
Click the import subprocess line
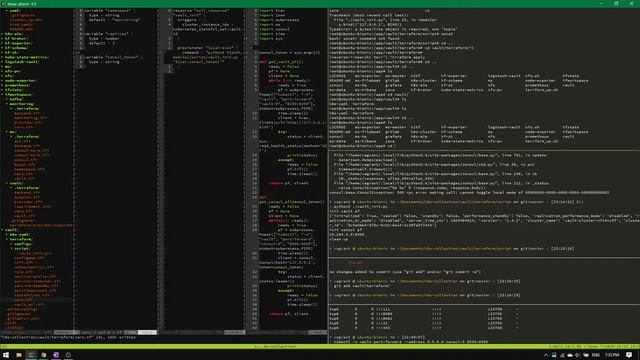point(279,20)
